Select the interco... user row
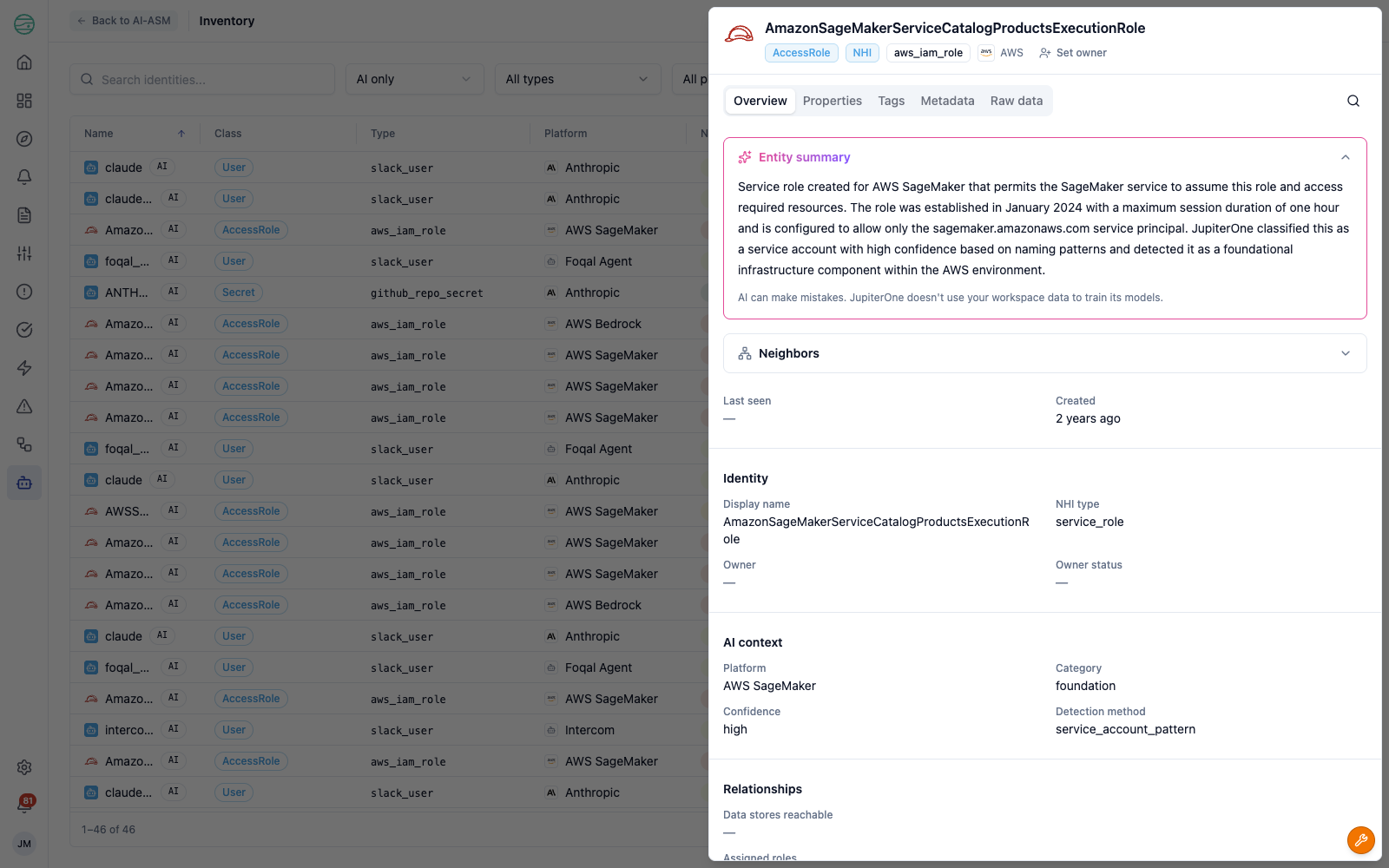 389,730
